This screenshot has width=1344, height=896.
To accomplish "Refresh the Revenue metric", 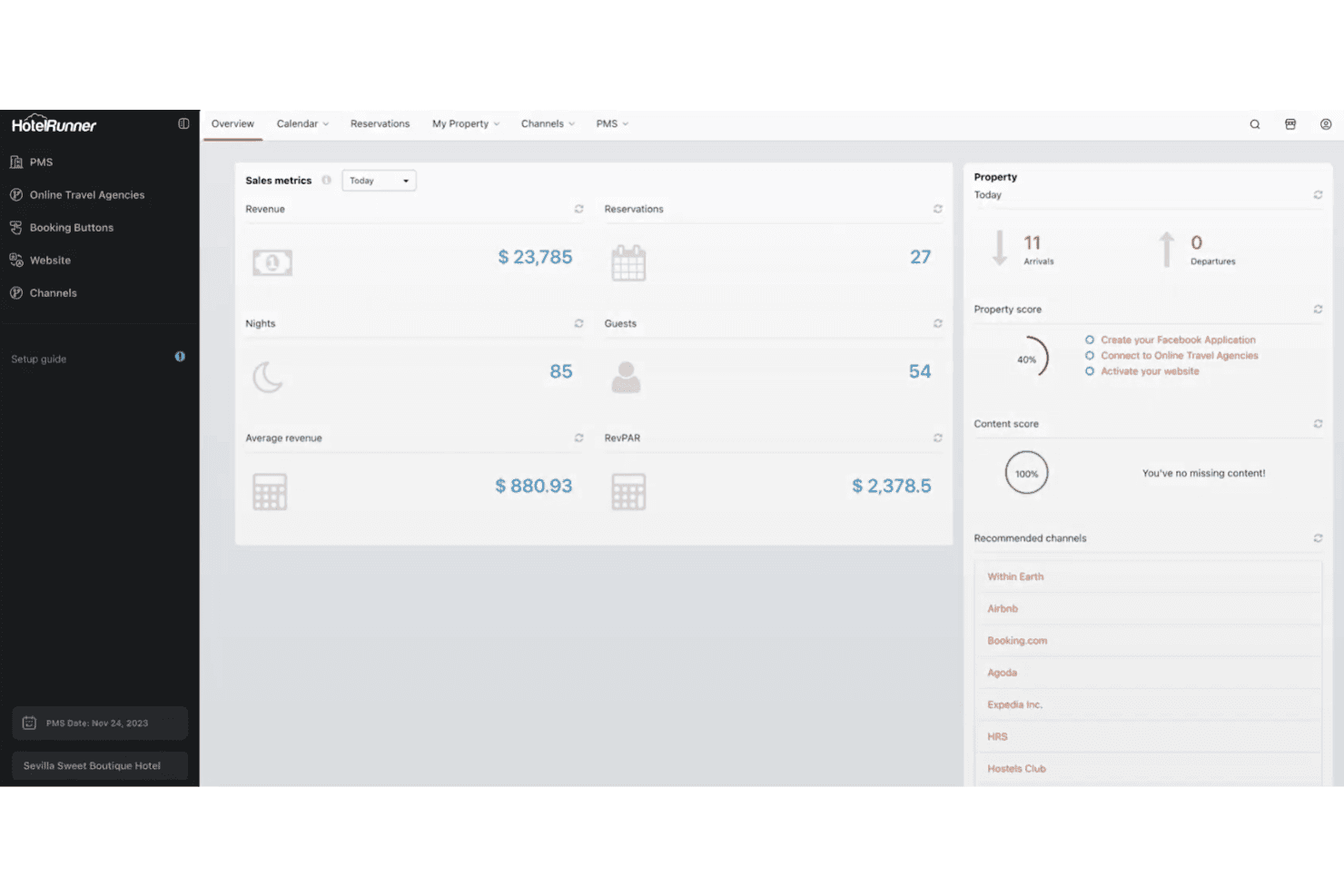I will (x=578, y=209).
